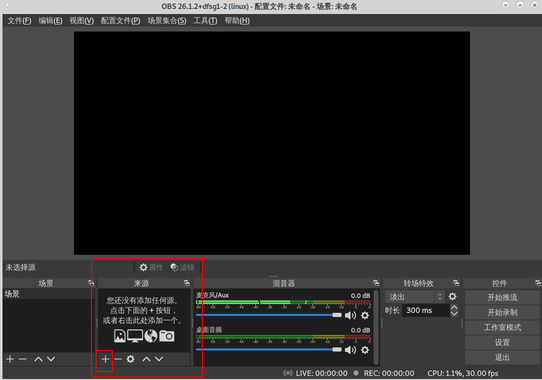Decrease transition duration with down arrow
Viewport: 542px width, 380px height.
[x=454, y=313]
